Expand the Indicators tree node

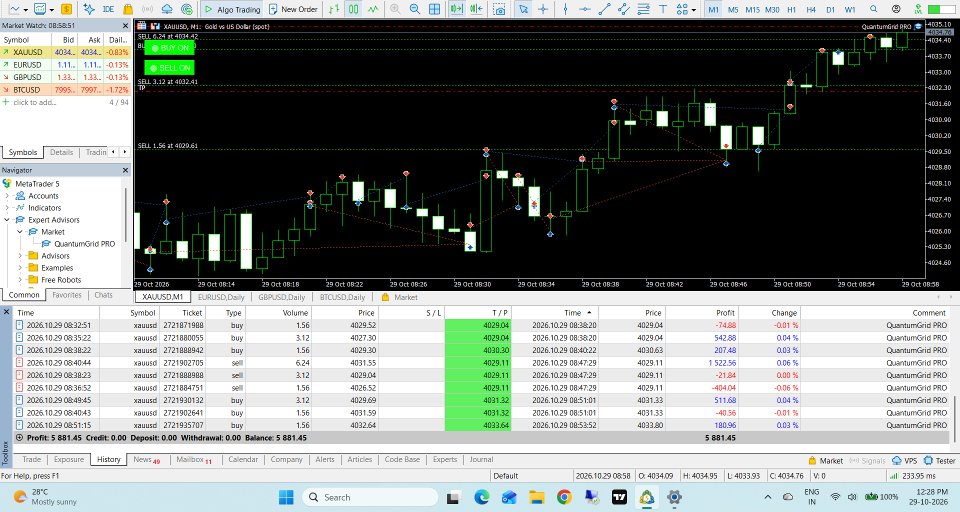coord(7,208)
